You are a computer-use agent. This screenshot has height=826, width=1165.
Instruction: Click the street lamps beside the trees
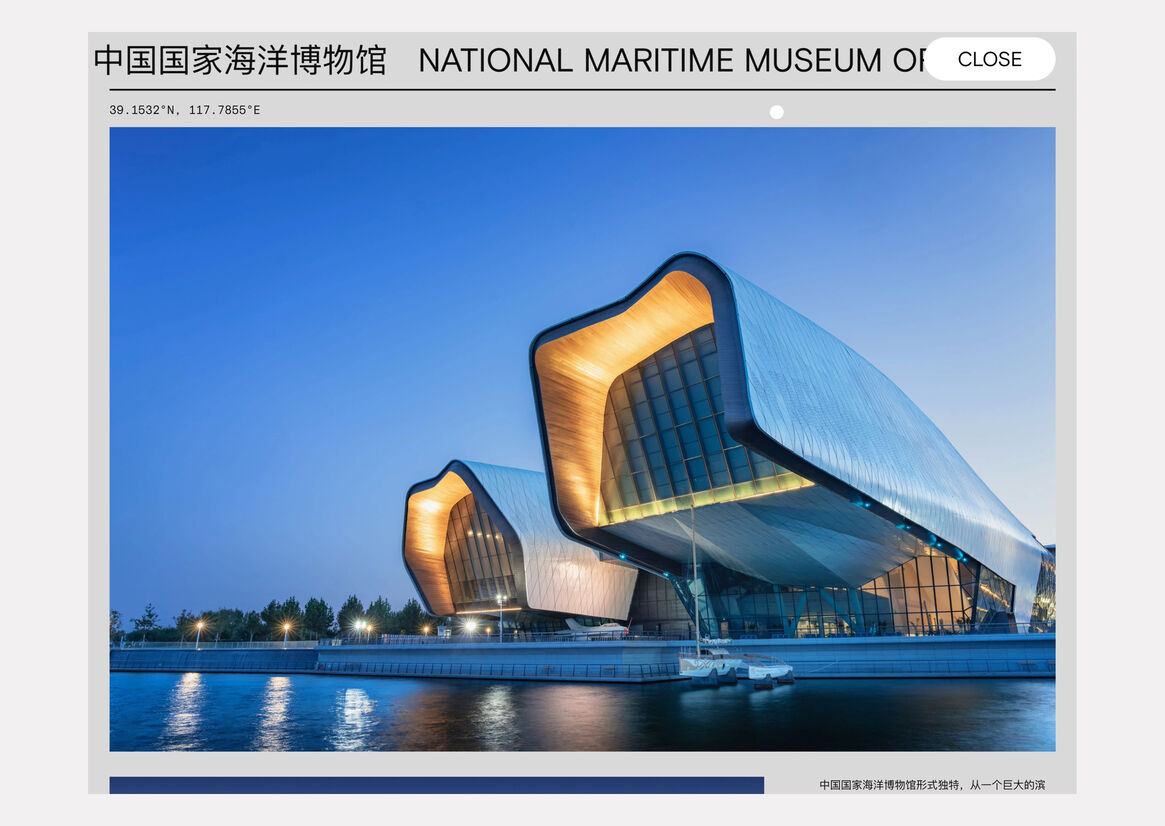point(284,630)
